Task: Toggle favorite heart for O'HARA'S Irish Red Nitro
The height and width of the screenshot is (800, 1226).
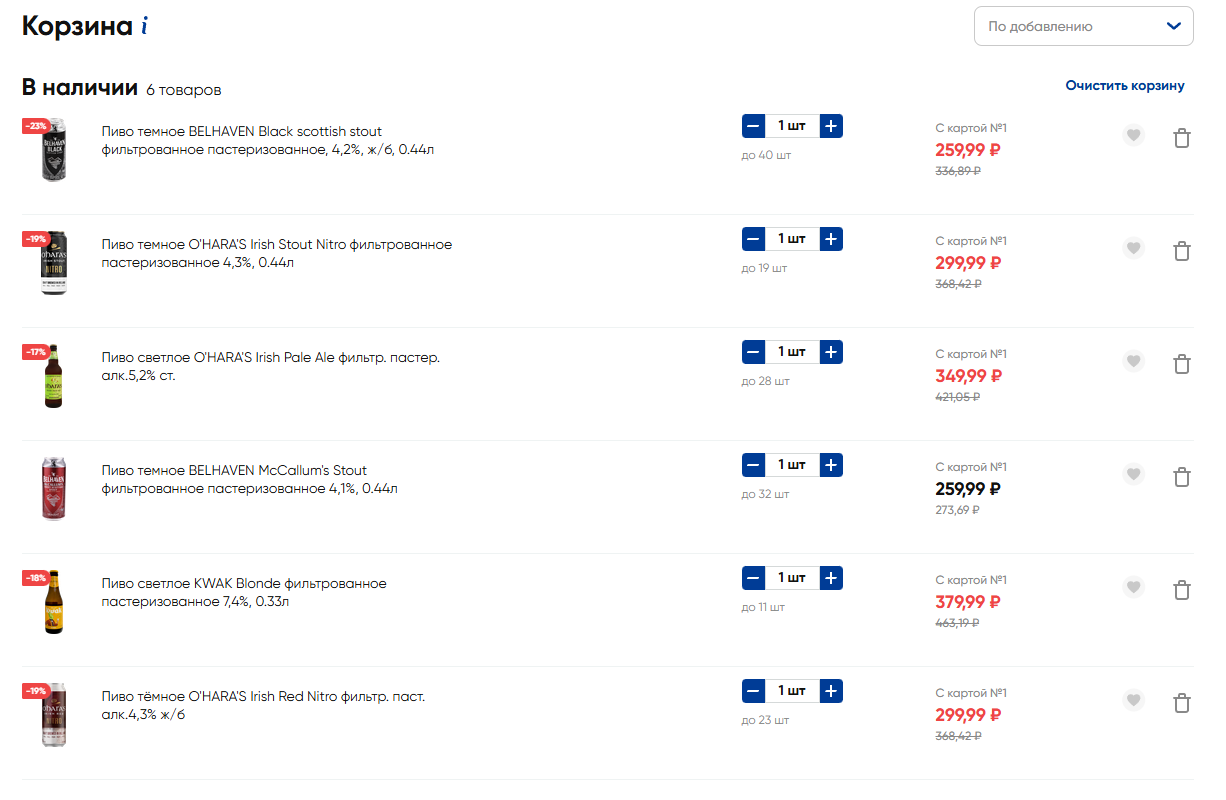Action: coord(1133,700)
